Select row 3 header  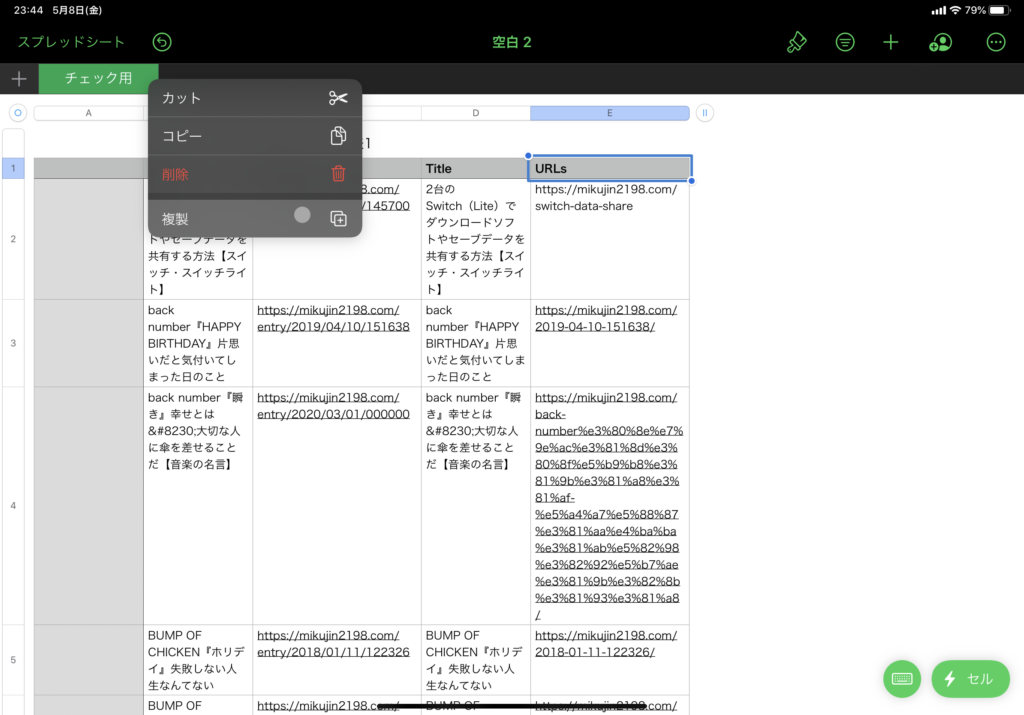pyautogui.click(x=13, y=343)
